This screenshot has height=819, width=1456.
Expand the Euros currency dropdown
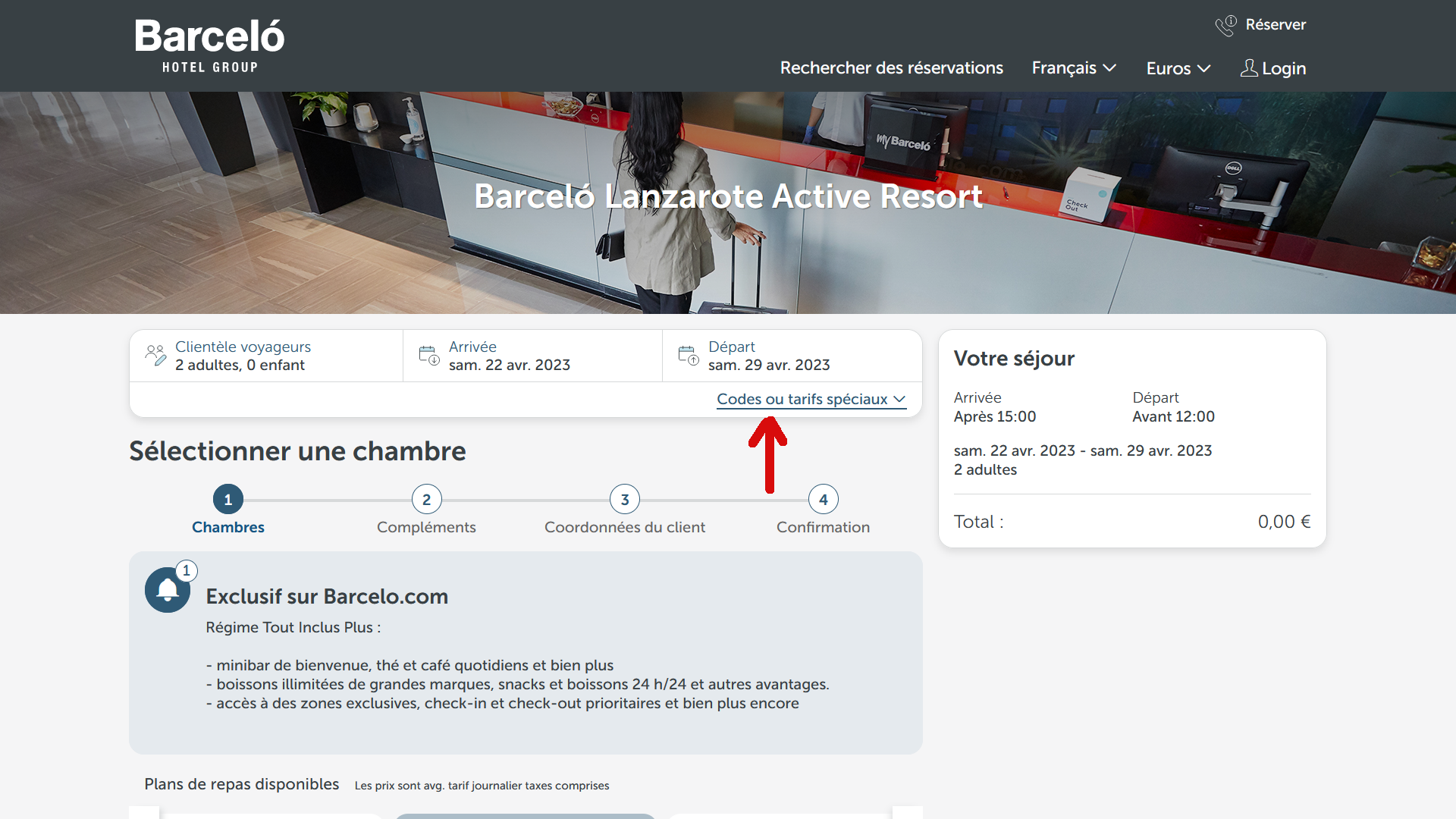tap(1178, 68)
